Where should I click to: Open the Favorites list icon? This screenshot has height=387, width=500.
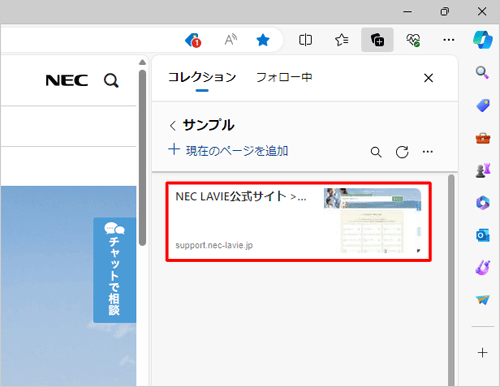[342, 40]
